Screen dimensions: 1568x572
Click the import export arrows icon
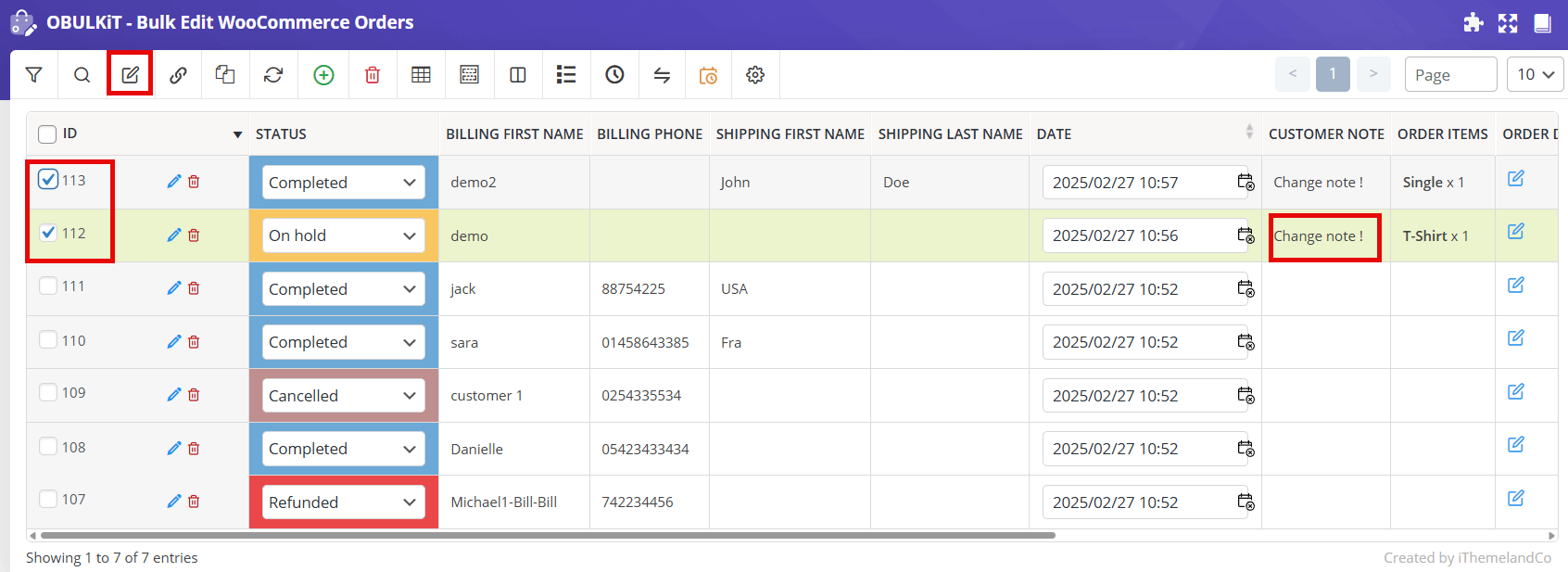pos(662,75)
